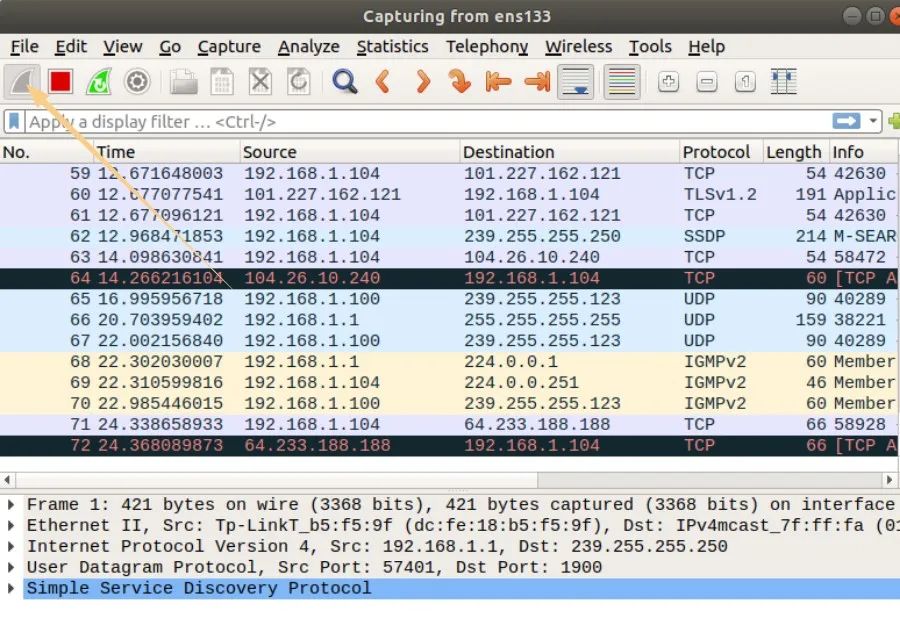Click the horizontal scrollbar thumb of packet list
Viewport: 900px width, 640px height.
[276, 479]
